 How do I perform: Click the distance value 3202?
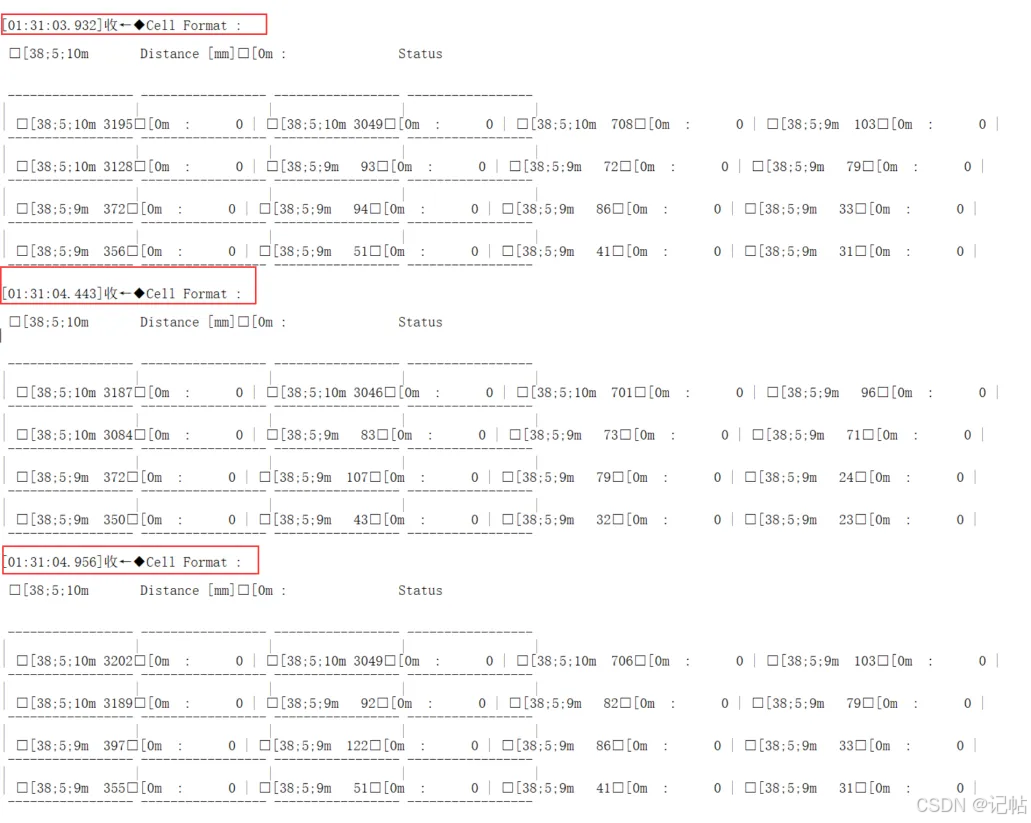point(118,661)
